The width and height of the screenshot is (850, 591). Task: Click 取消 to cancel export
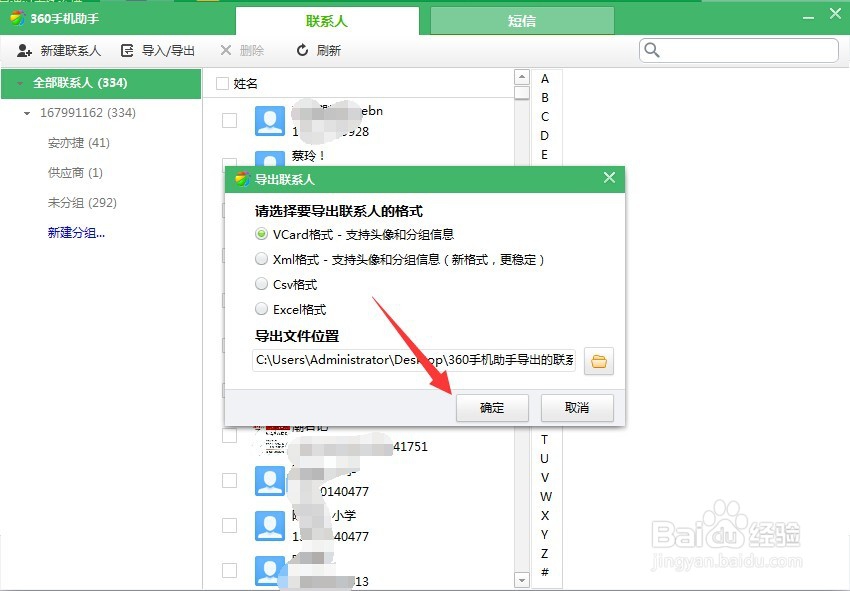[577, 408]
